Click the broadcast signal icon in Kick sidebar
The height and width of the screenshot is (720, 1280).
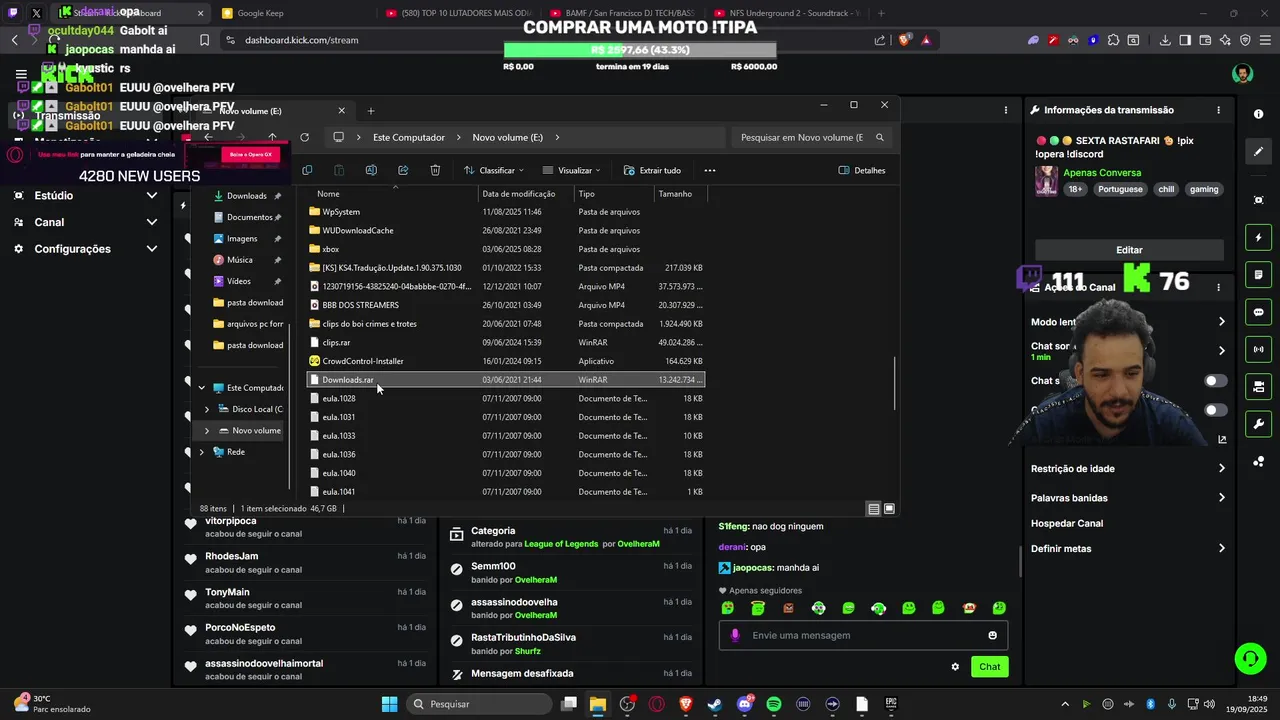tap(1259, 349)
